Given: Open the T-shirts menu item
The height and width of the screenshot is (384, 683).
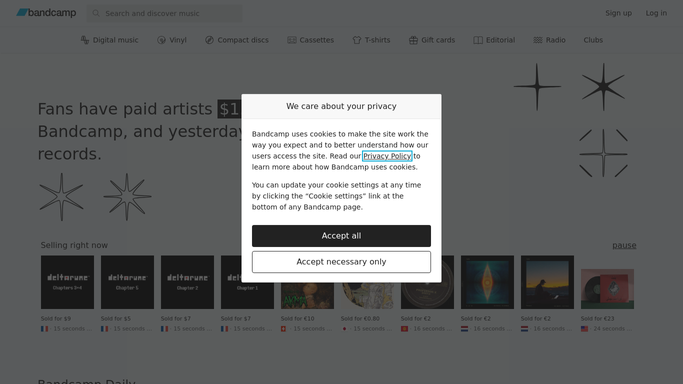Looking at the screenshot, I should (372, 40).
